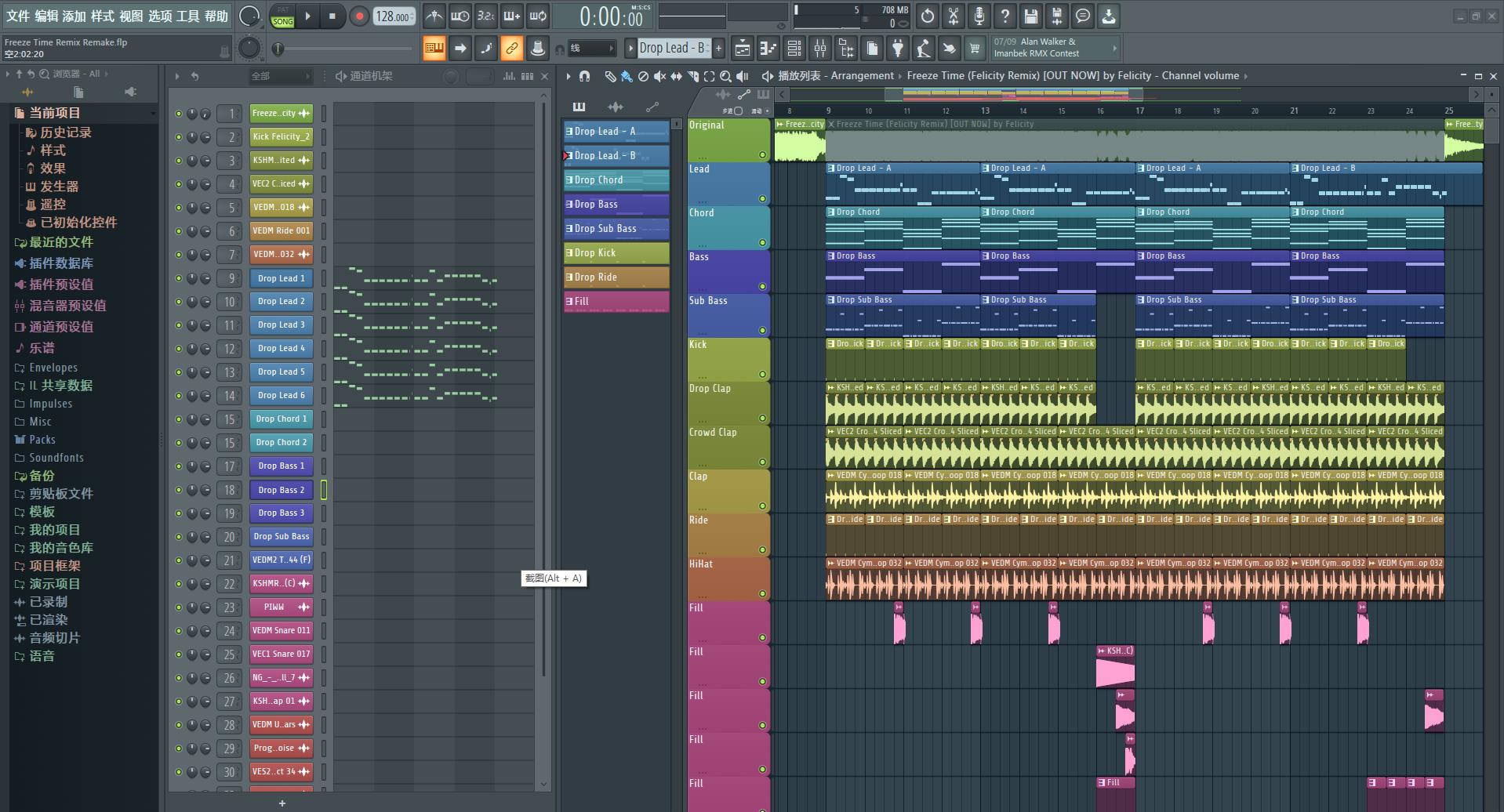Open the undo history icon
The image size is (1504, 812).
click(928, 16)
